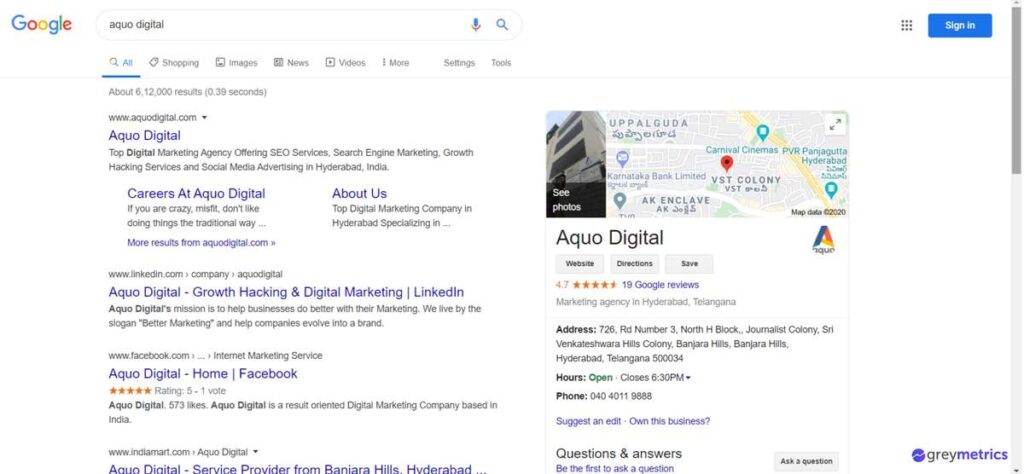Click Be the first to ask a question
1024x474 pixels.
(x=615, y=468)
